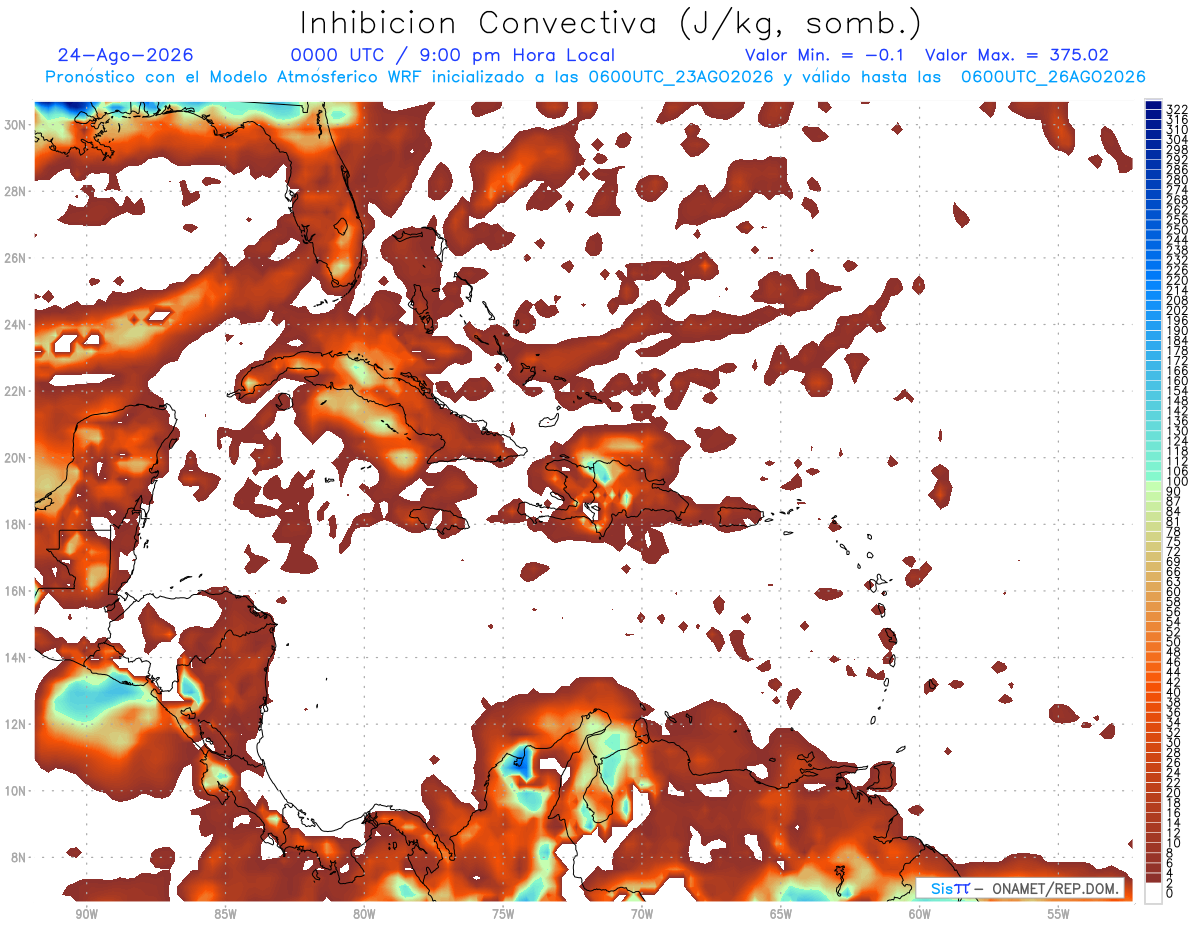Screen dimensions: 1200x927
Task: Click the colorbar value 30
Action: click(x=1174, y=741)
